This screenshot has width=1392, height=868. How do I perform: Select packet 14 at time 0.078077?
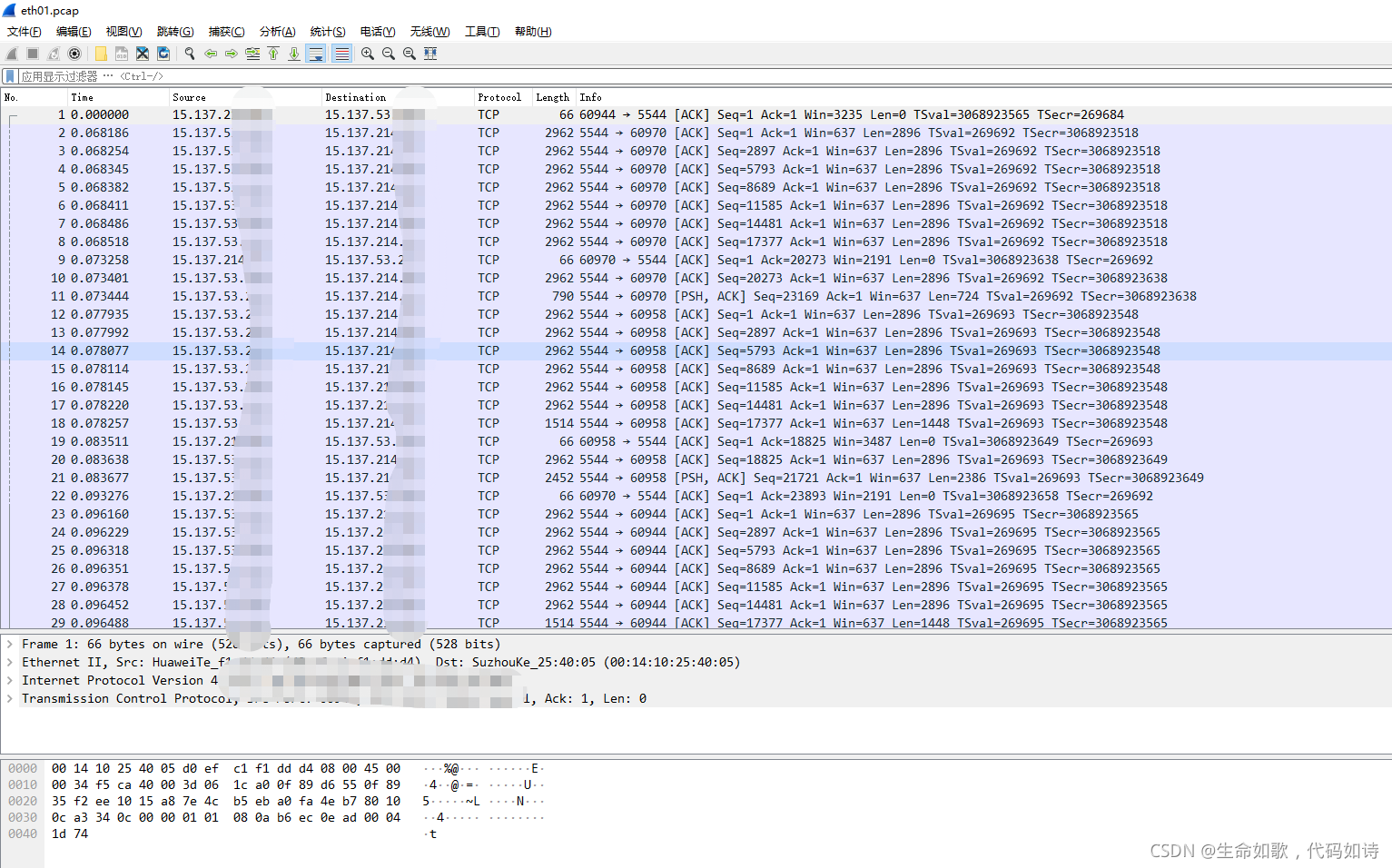pos(696,350)
